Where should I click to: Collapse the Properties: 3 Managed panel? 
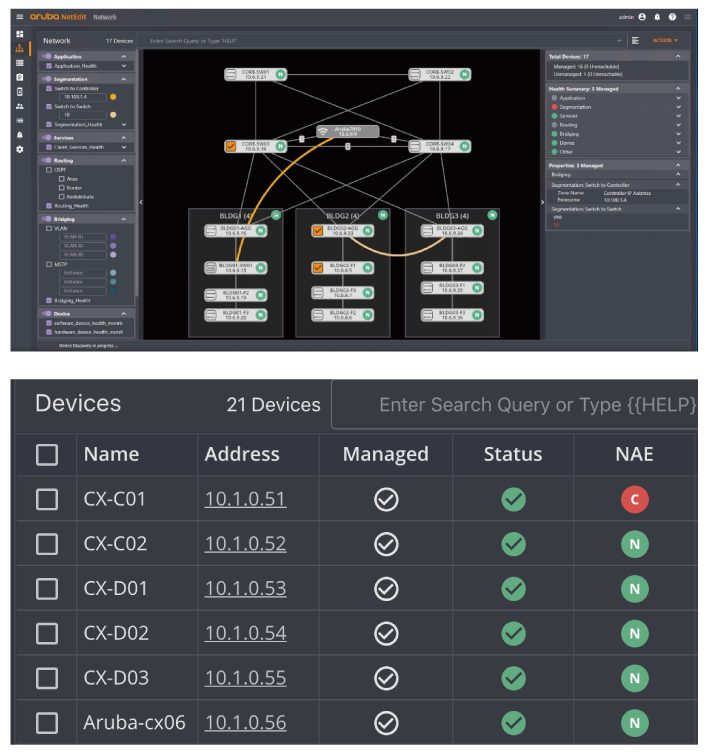(678, 165)
